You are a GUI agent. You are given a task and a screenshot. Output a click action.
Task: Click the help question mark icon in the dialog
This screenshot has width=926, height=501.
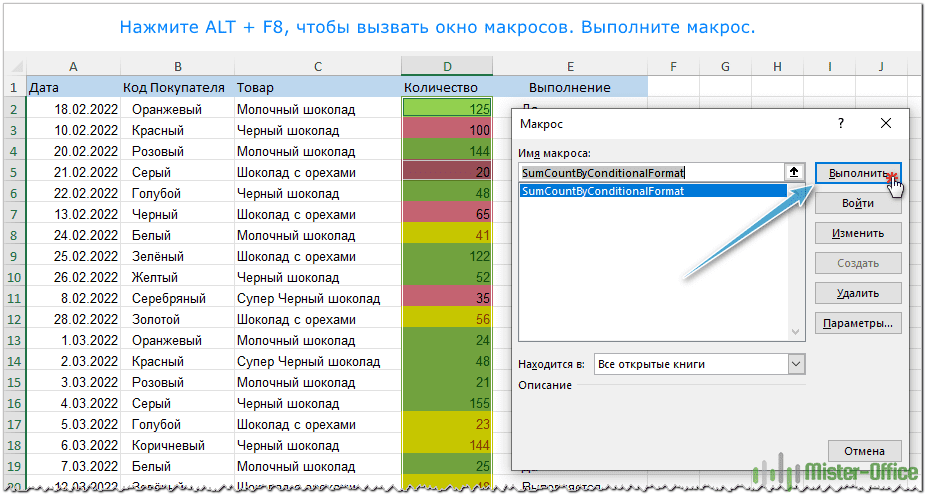(x=840, y=123)
